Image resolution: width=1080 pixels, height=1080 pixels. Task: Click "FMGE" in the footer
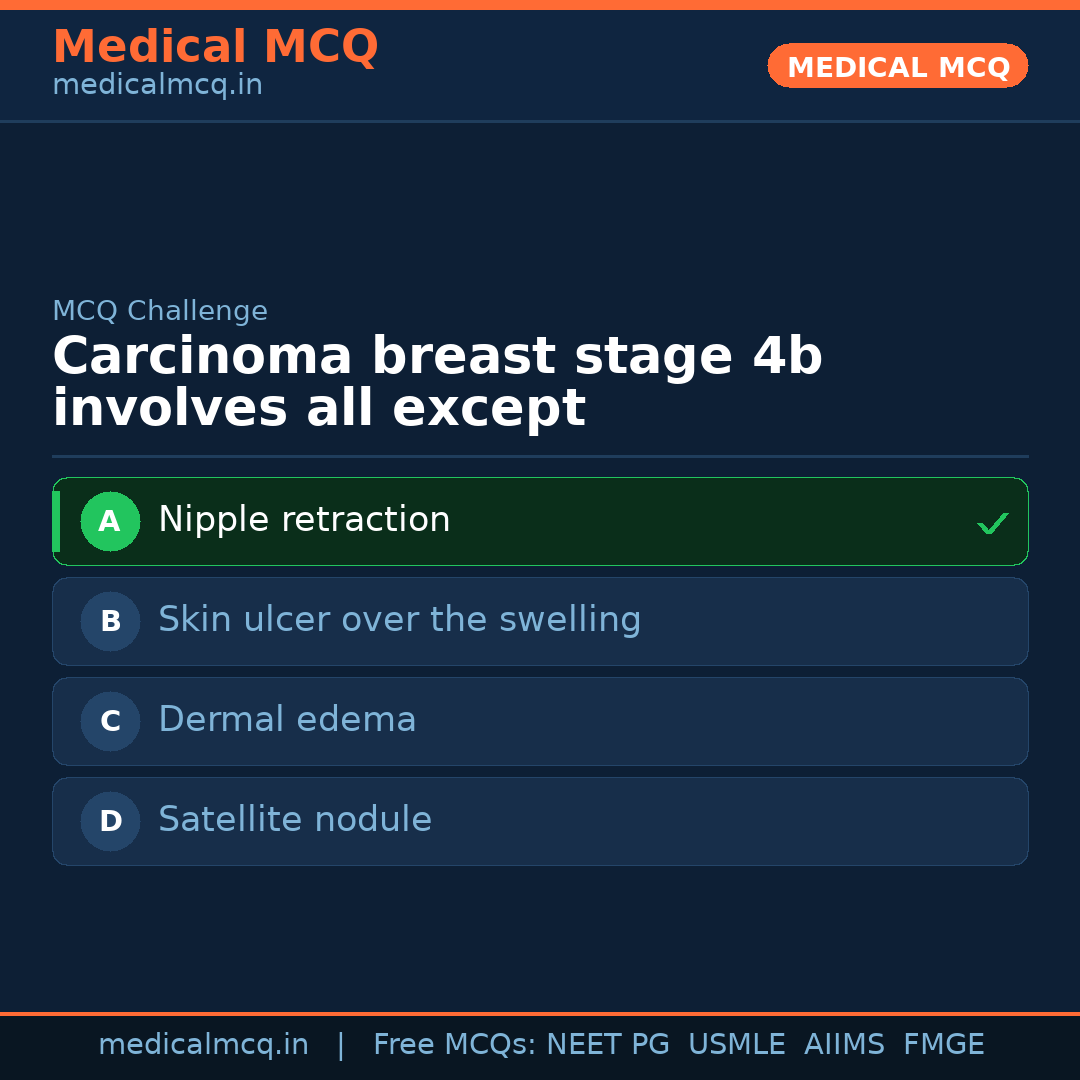[943, 1045]
